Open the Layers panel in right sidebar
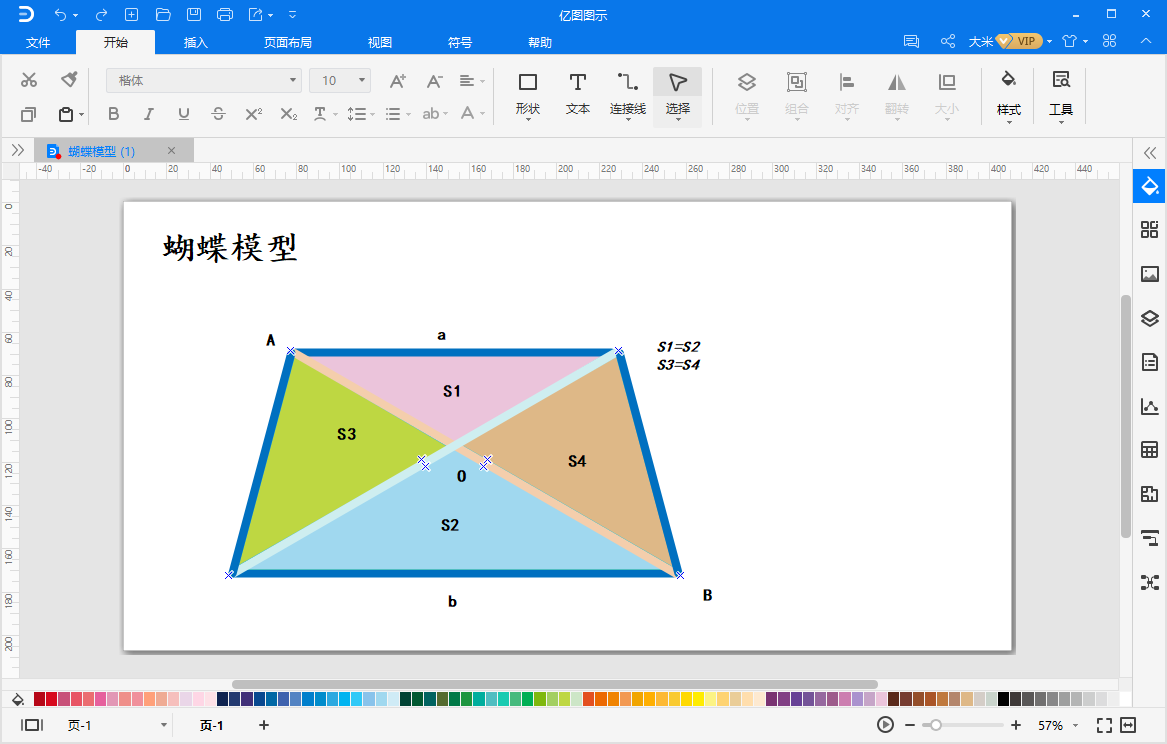This screenshot has height=744, width=1167. click(x=1149, y=319)
